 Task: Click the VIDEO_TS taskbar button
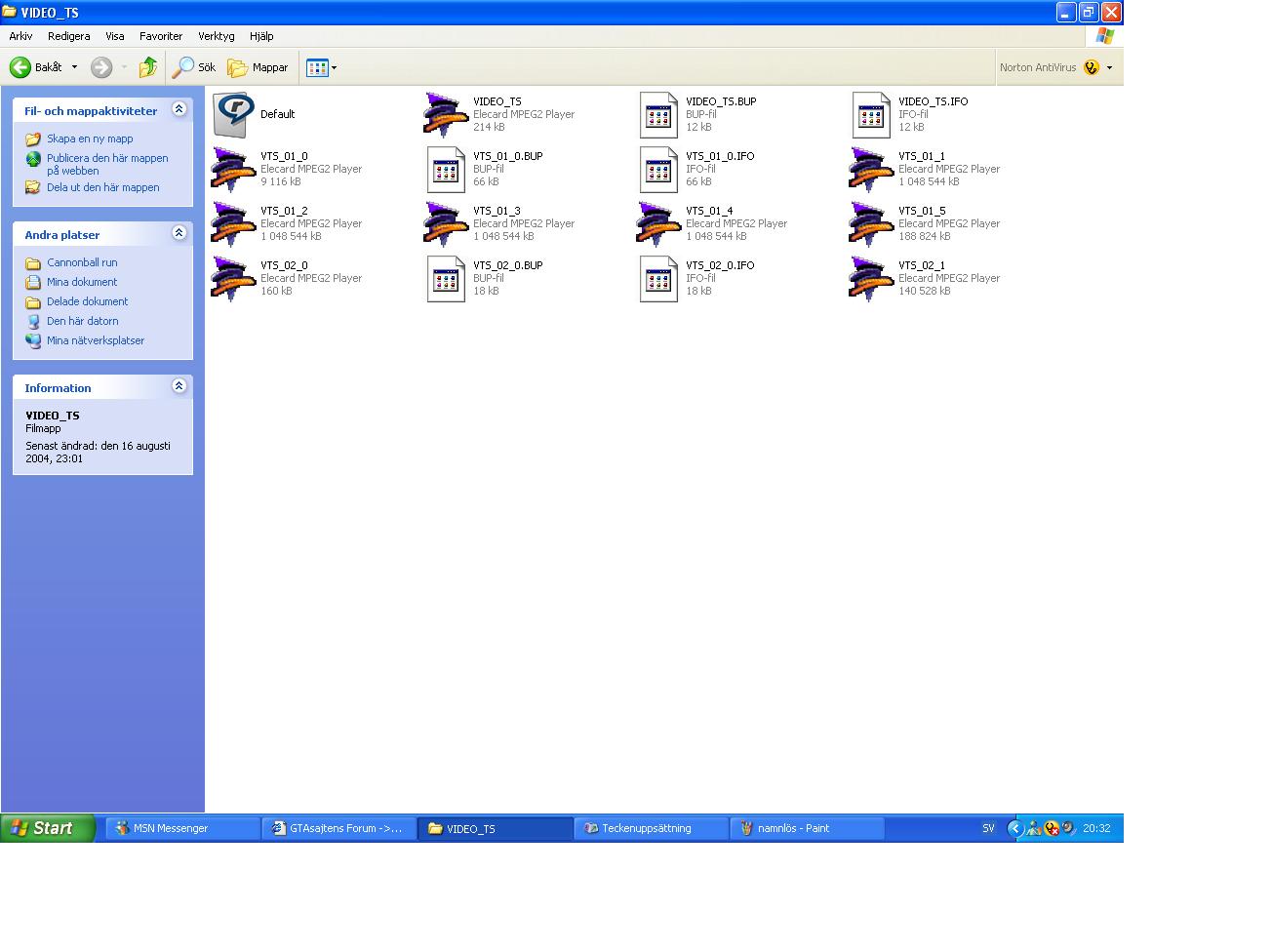[495, 828]
